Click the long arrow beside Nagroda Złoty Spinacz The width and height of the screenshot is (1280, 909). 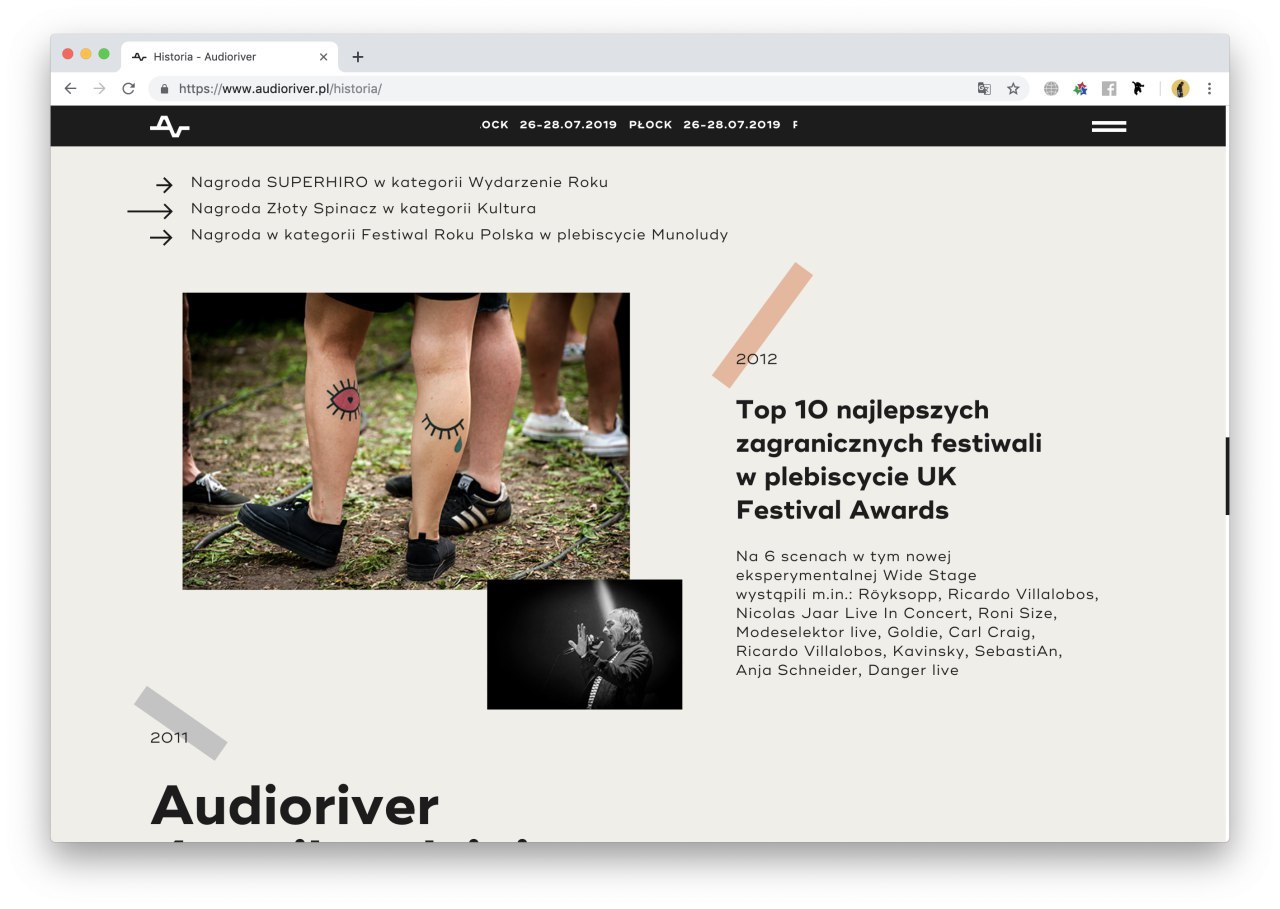(x=150, y=211)
